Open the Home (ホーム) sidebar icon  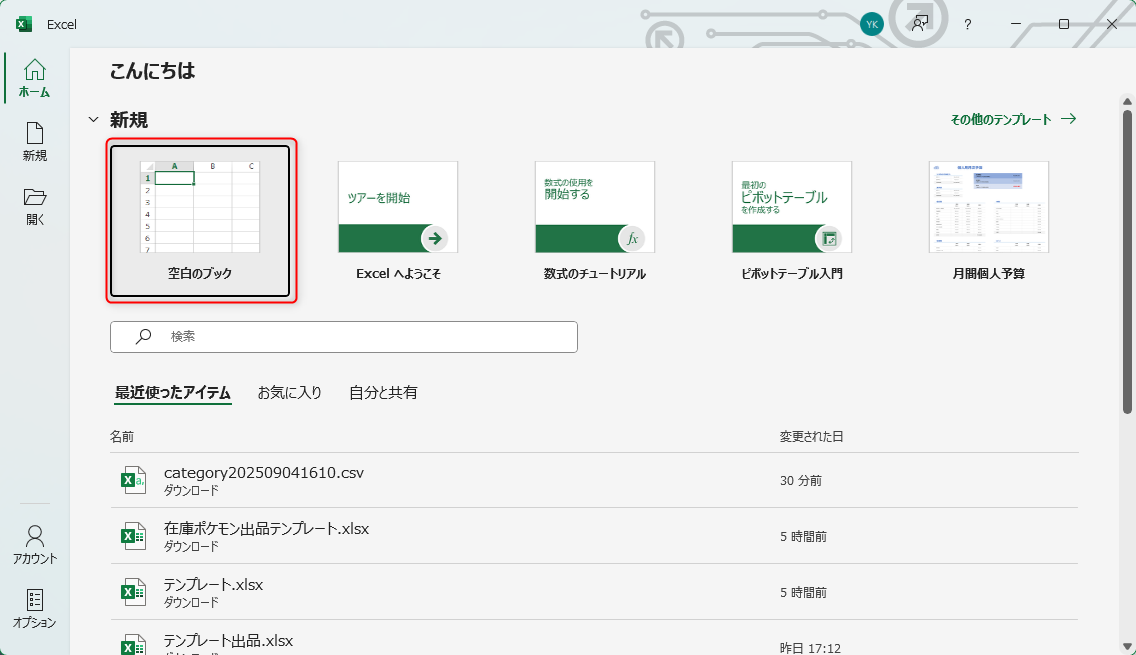(35, 78)
